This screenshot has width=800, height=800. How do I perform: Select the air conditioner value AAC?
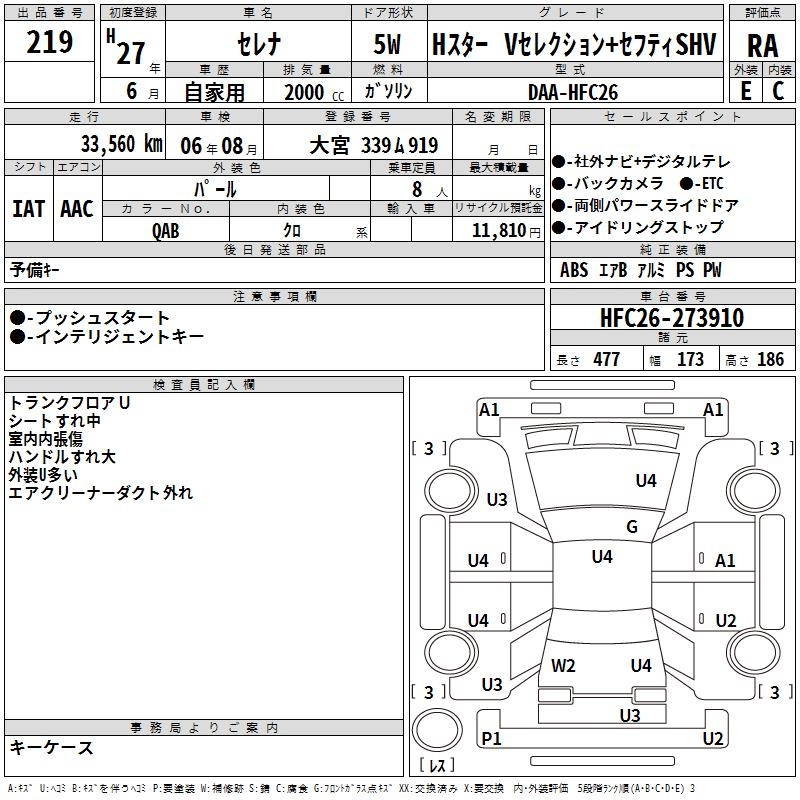pos(77,209)
